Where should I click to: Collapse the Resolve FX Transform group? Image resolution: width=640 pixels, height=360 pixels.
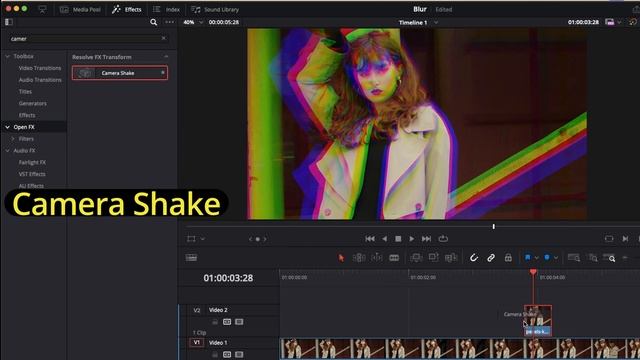click(x=166, y=56)
